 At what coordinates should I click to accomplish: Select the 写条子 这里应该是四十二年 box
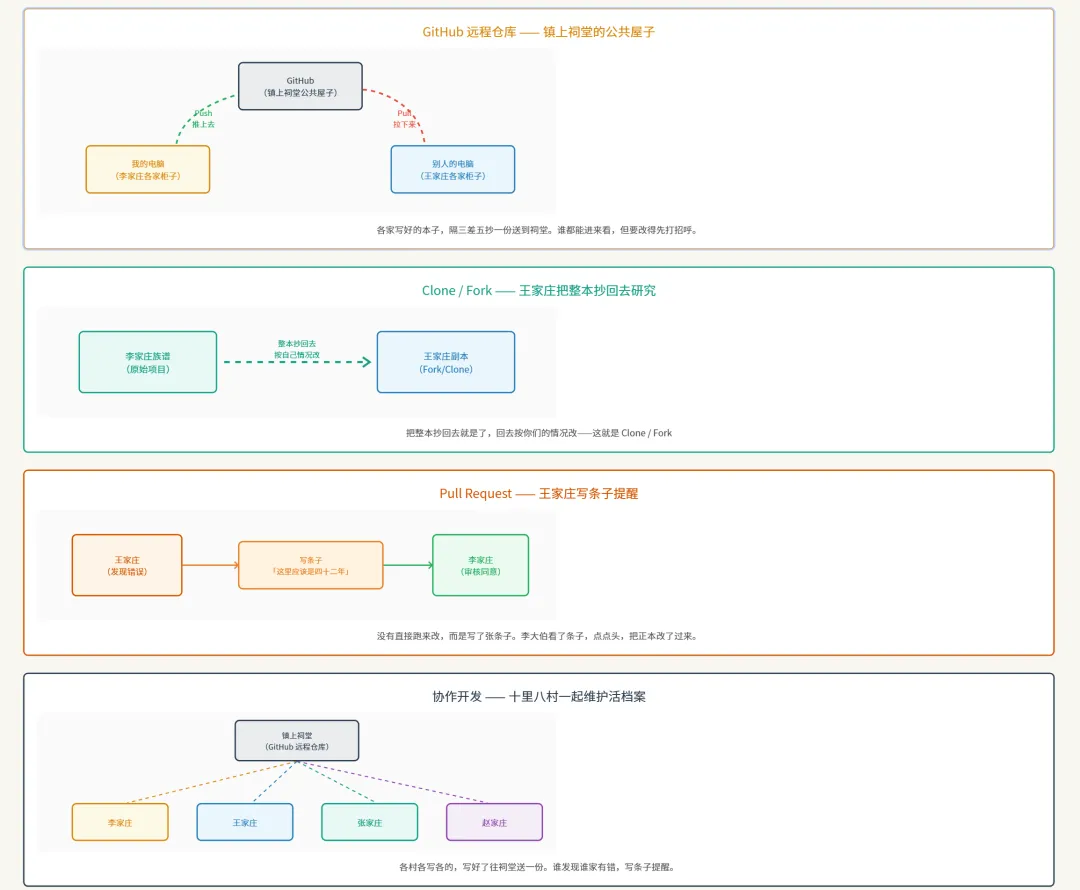311,565
